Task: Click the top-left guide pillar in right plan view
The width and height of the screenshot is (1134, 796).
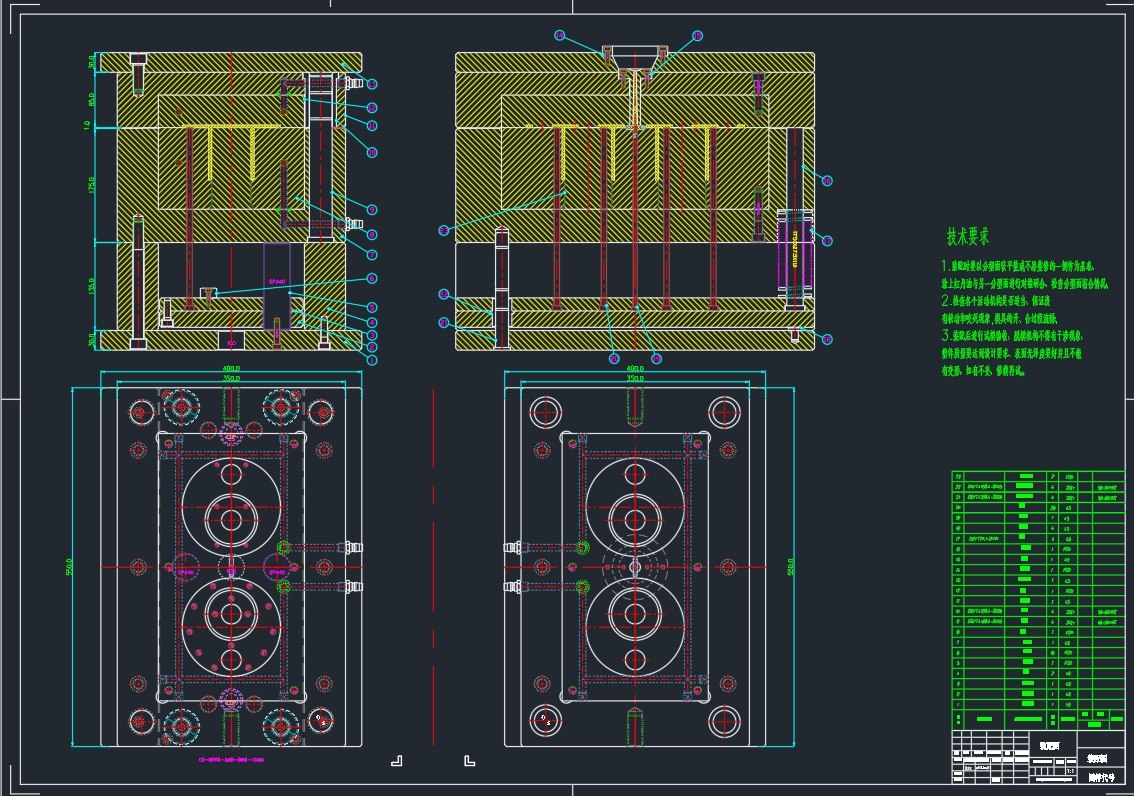Action: (x=545, y=412)
